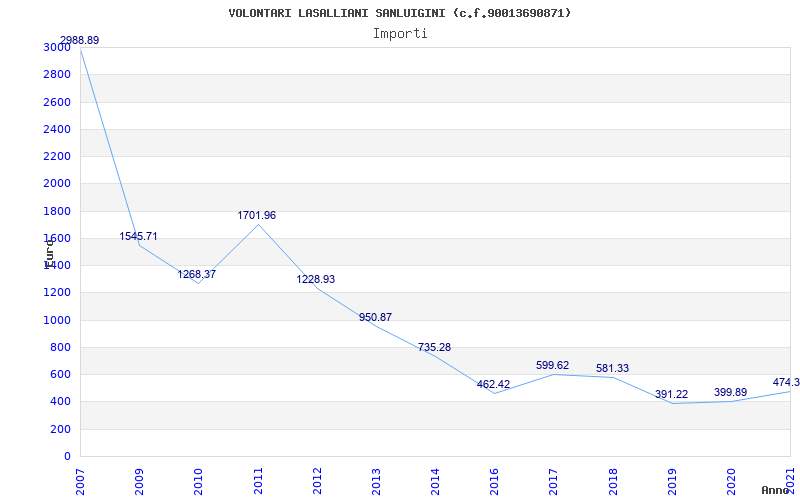Select the 735.28 data label

click(x=434, y=347)
